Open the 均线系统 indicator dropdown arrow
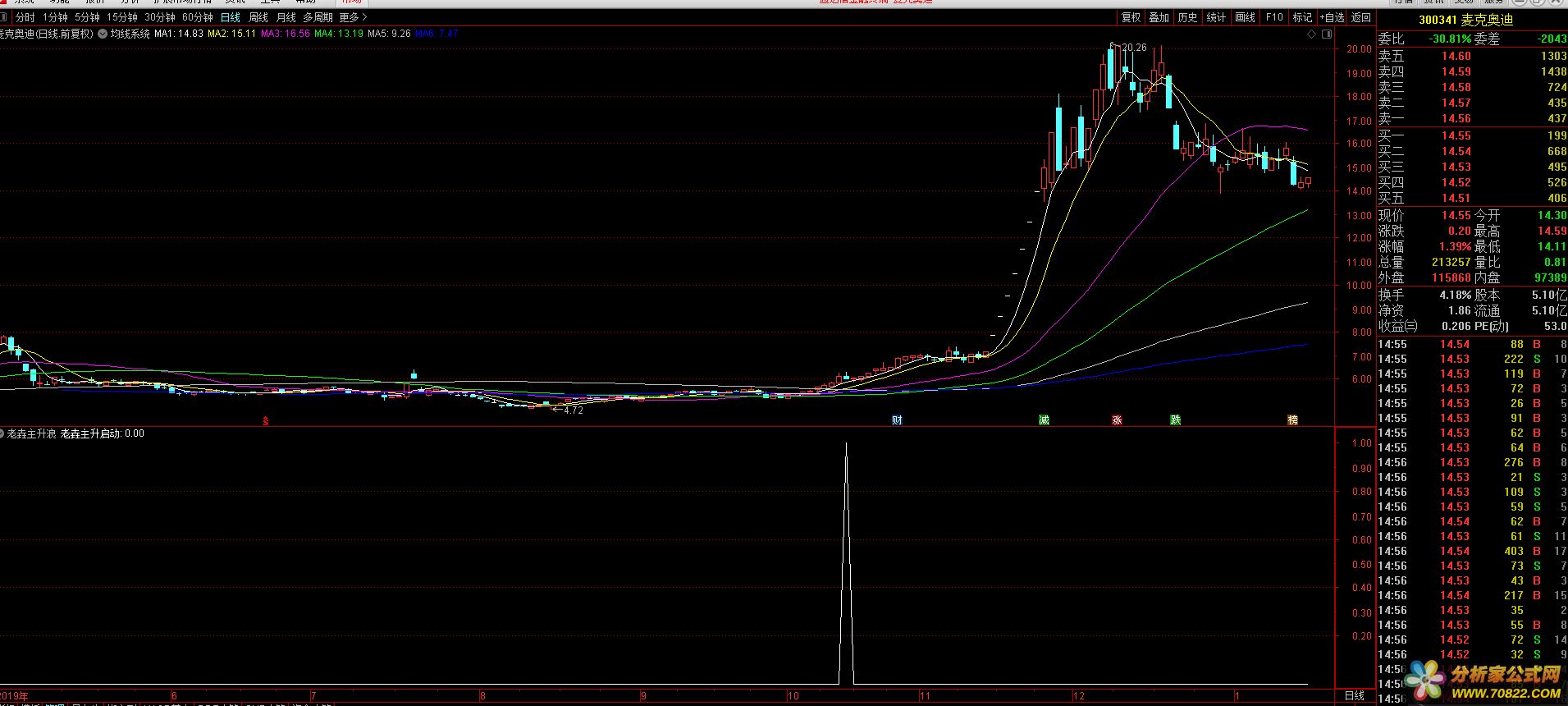The image size is (1568, 706). (102, 34)
